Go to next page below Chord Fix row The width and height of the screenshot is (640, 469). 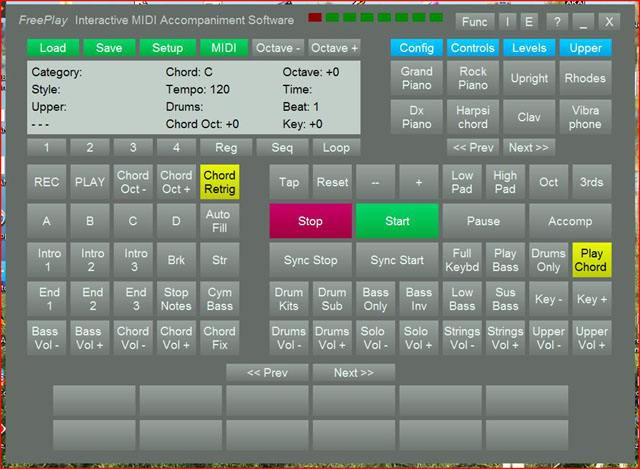354,372
